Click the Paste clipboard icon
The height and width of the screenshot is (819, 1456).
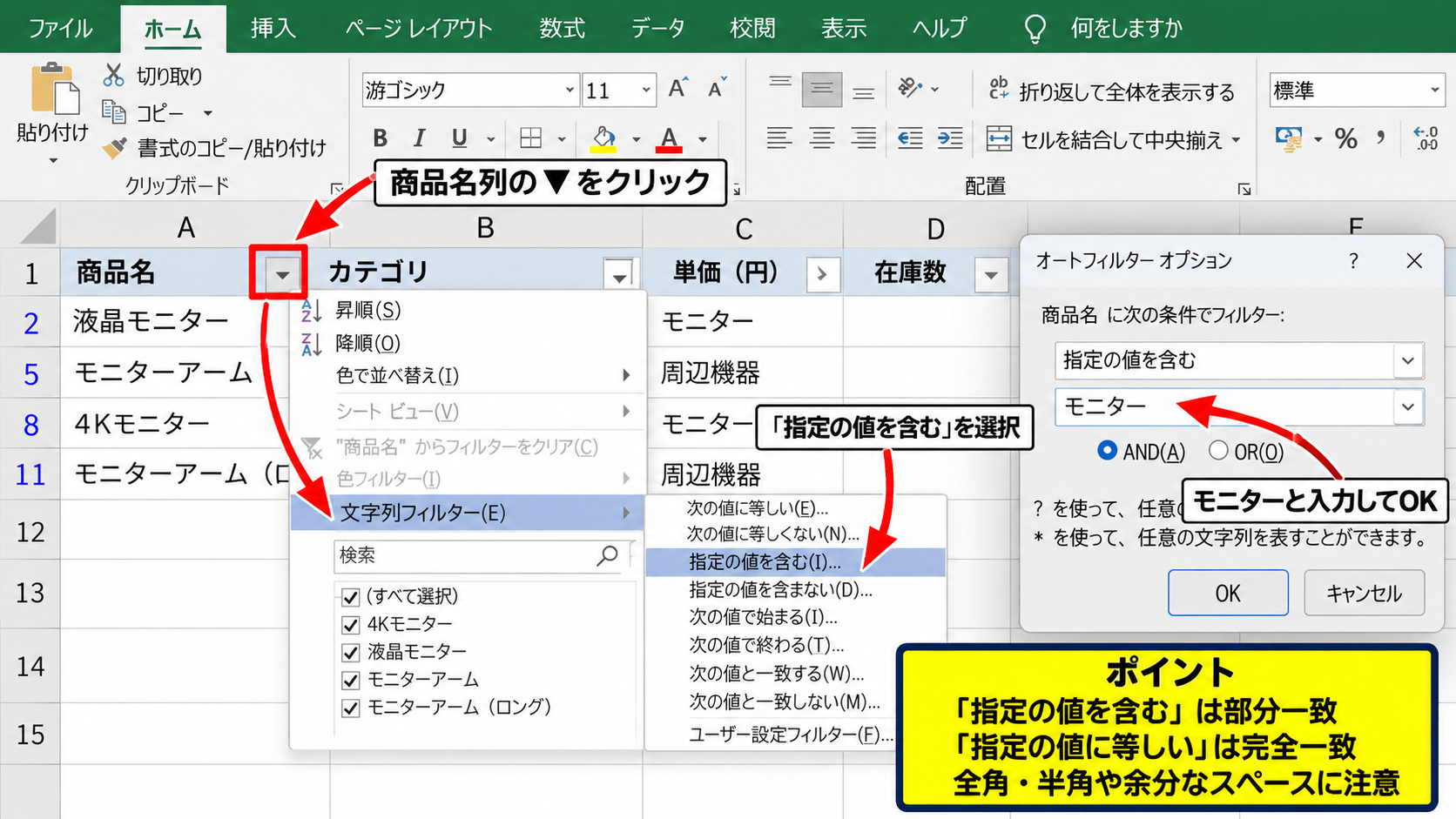click(x=55, y=88)
